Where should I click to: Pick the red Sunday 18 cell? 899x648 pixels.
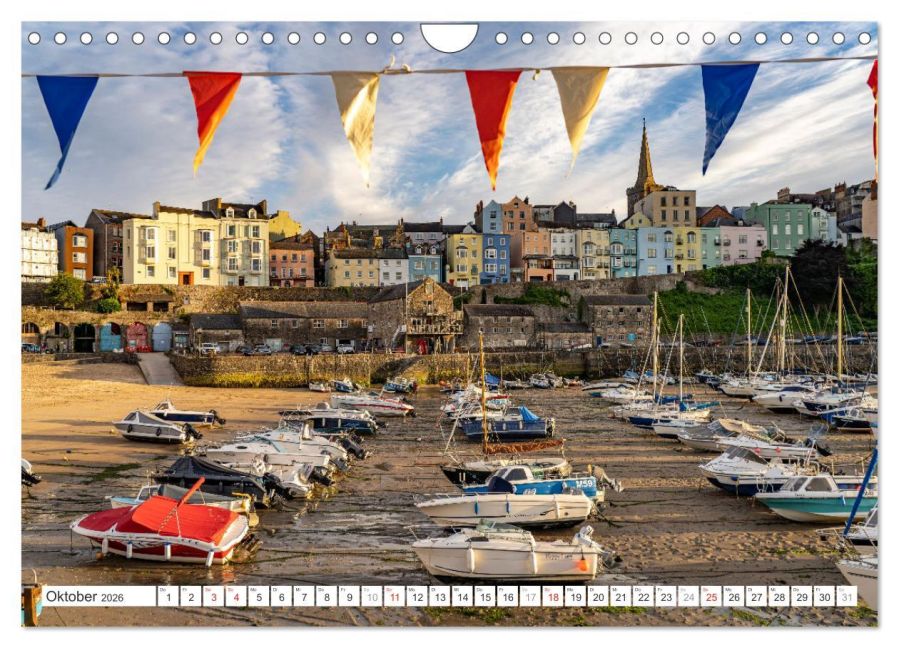(x=553, y=596)
